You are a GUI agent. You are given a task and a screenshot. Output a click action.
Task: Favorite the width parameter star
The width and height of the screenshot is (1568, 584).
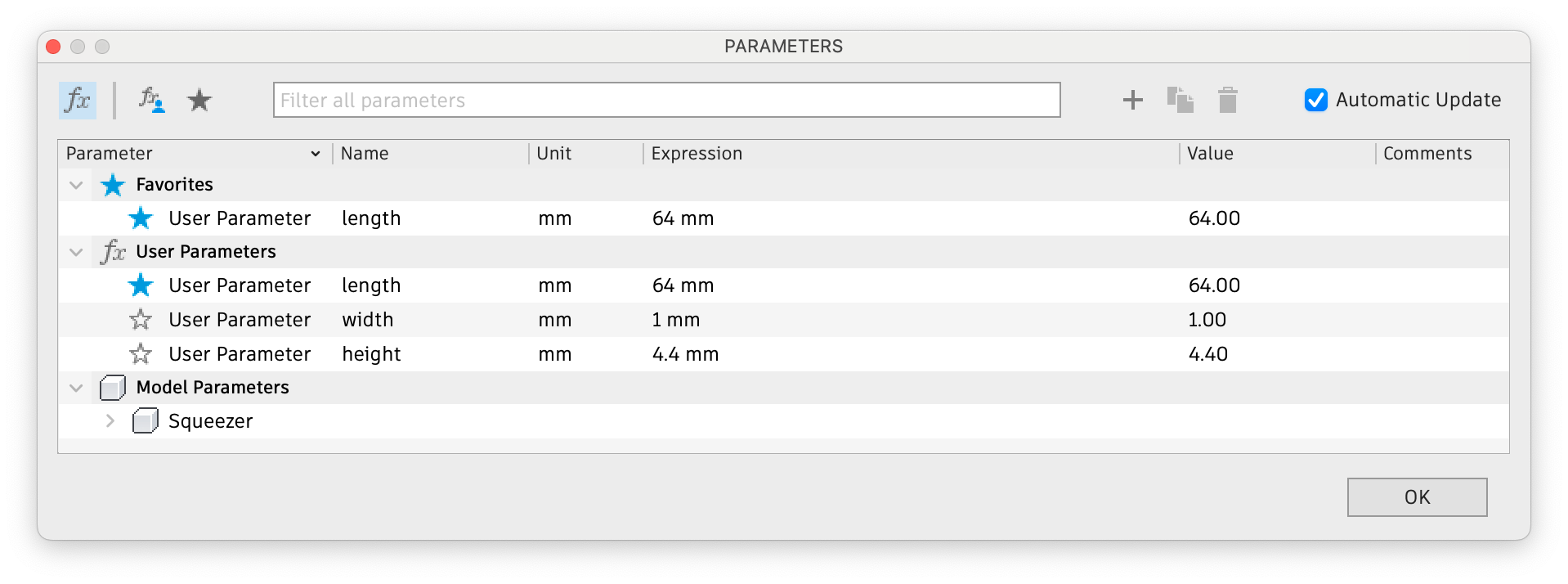coord(141,320)
